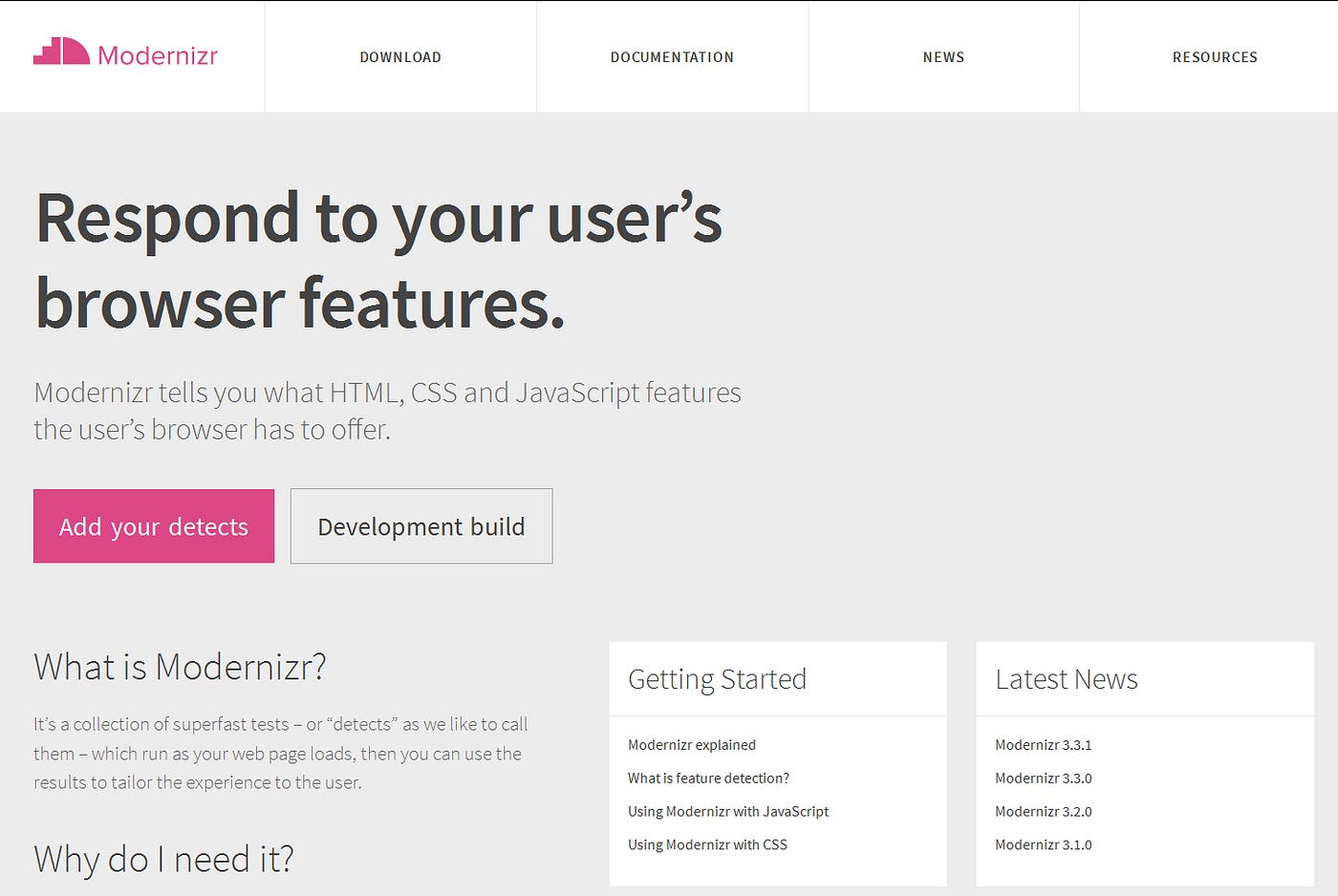The width and height of the screenshot is (1338, 896).
Task: Open the Download menu item
Action: click(400, 57)
